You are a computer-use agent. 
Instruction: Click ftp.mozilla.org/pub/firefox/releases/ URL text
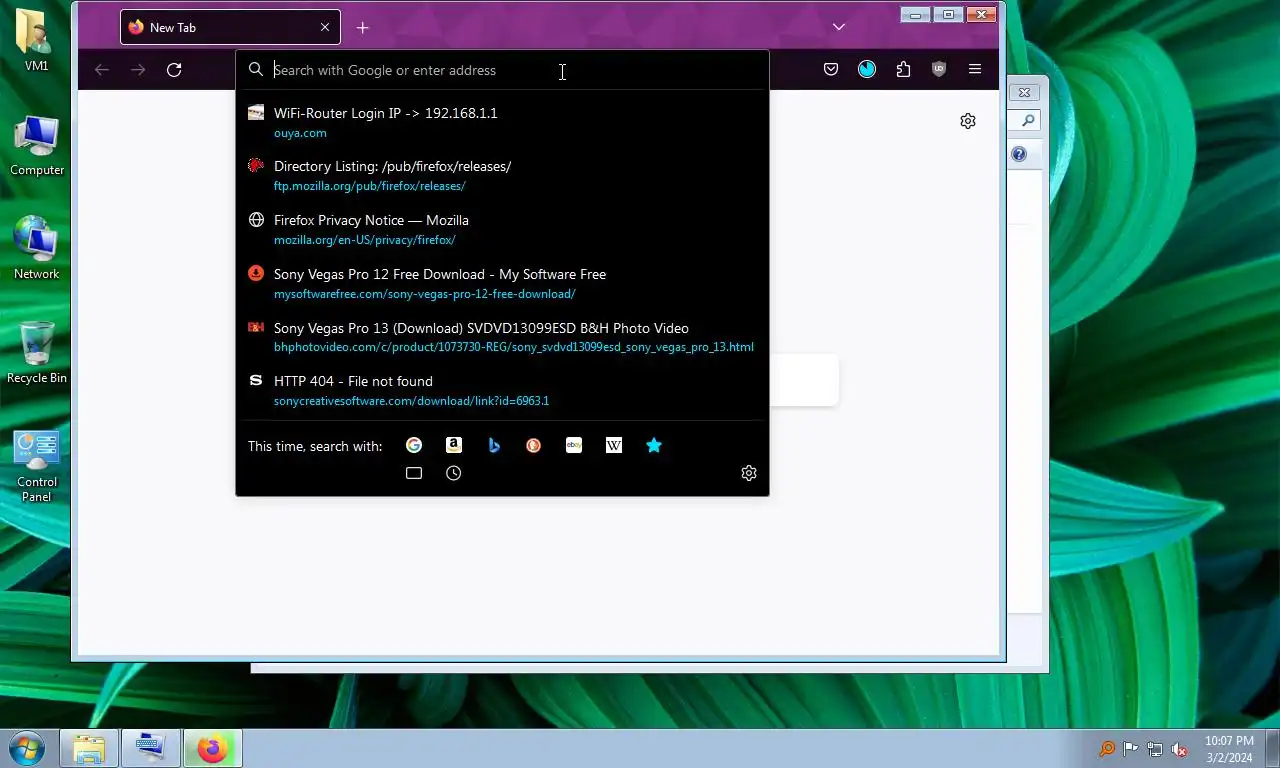click(x=370, y=186)
